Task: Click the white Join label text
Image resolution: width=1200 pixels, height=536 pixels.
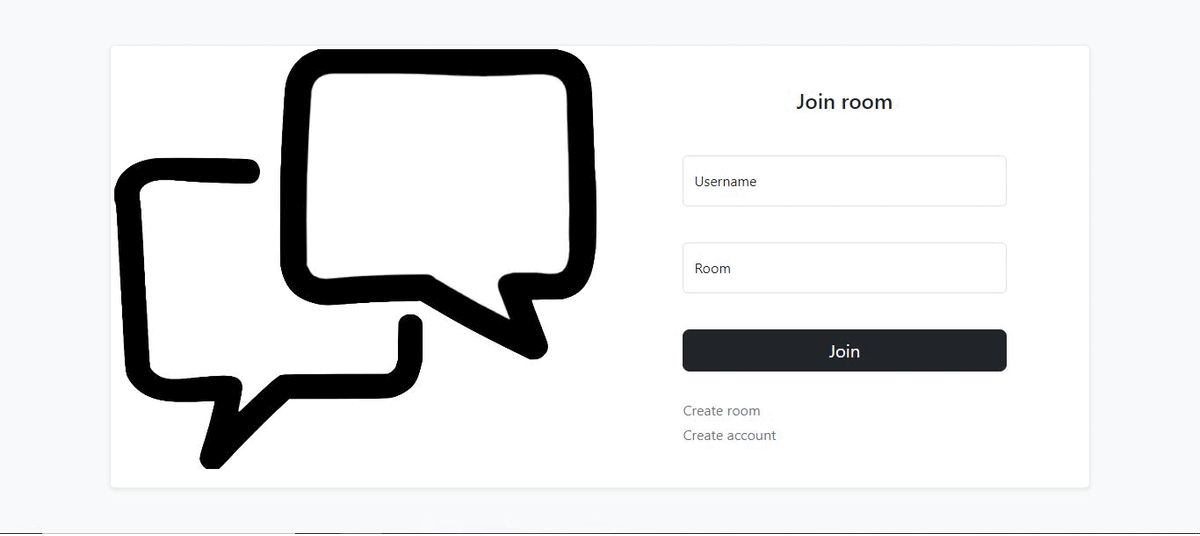Action: 844,352
